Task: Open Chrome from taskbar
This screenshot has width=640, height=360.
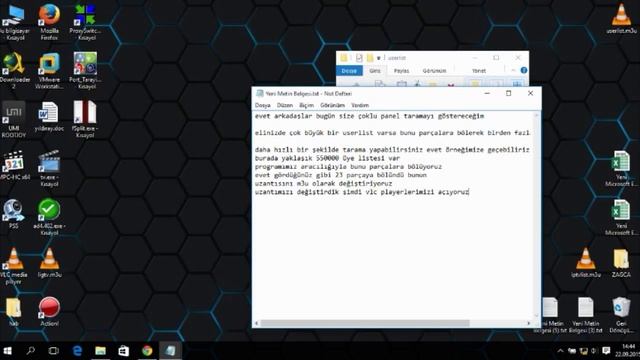Action: click(147, 351)
